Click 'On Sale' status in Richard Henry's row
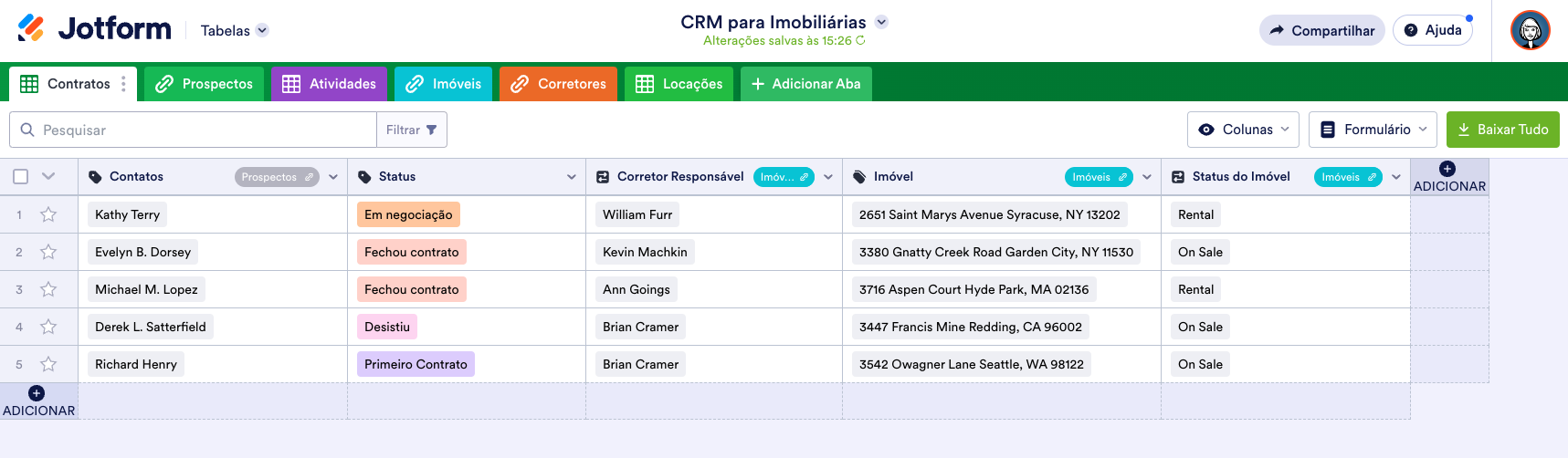 (x=1200, y=364)
